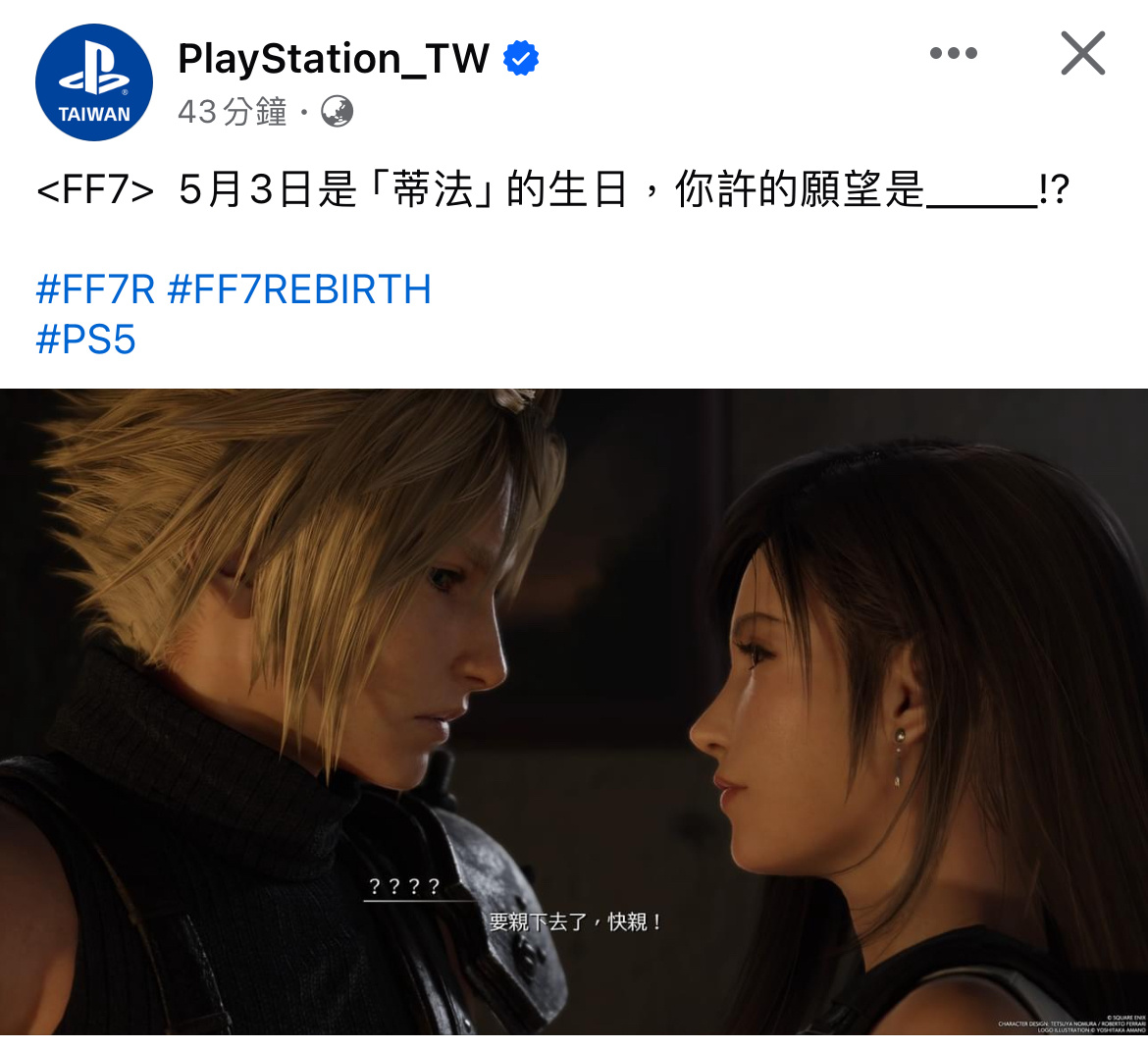Click the 43分鐘 timestamp
The width and height of the screenshot is (1148, 1049).
233,112
